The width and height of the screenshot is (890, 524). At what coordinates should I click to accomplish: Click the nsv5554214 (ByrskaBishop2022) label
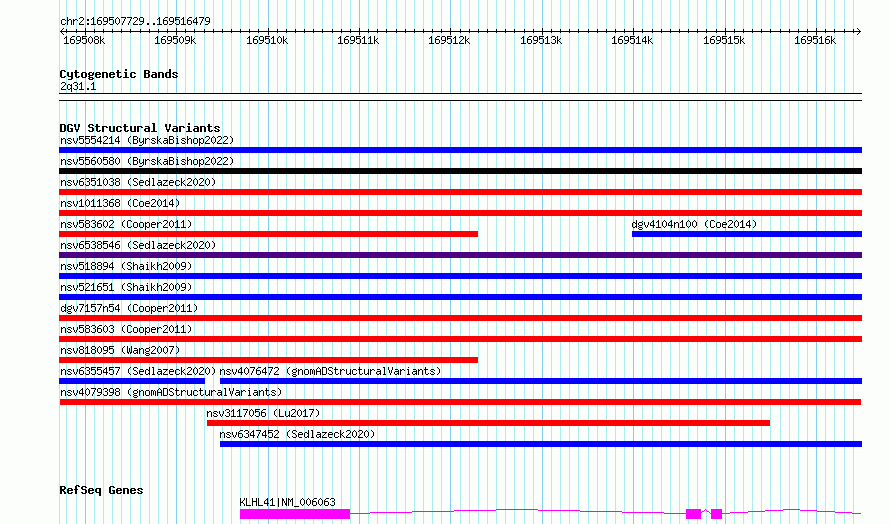pyautogui.click(x=147, y=140)
